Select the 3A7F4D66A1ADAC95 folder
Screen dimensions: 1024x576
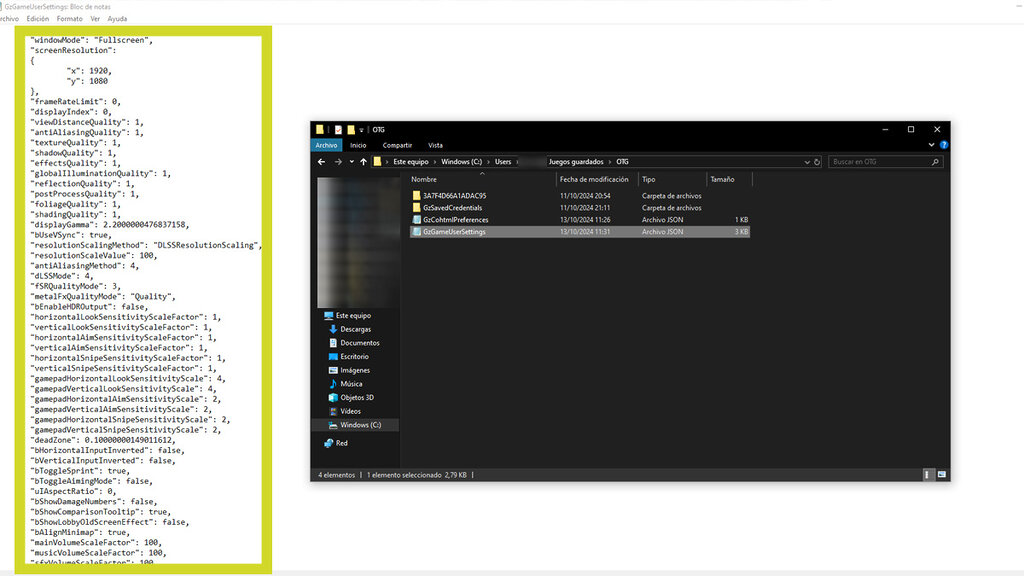[x=454, y=196]
